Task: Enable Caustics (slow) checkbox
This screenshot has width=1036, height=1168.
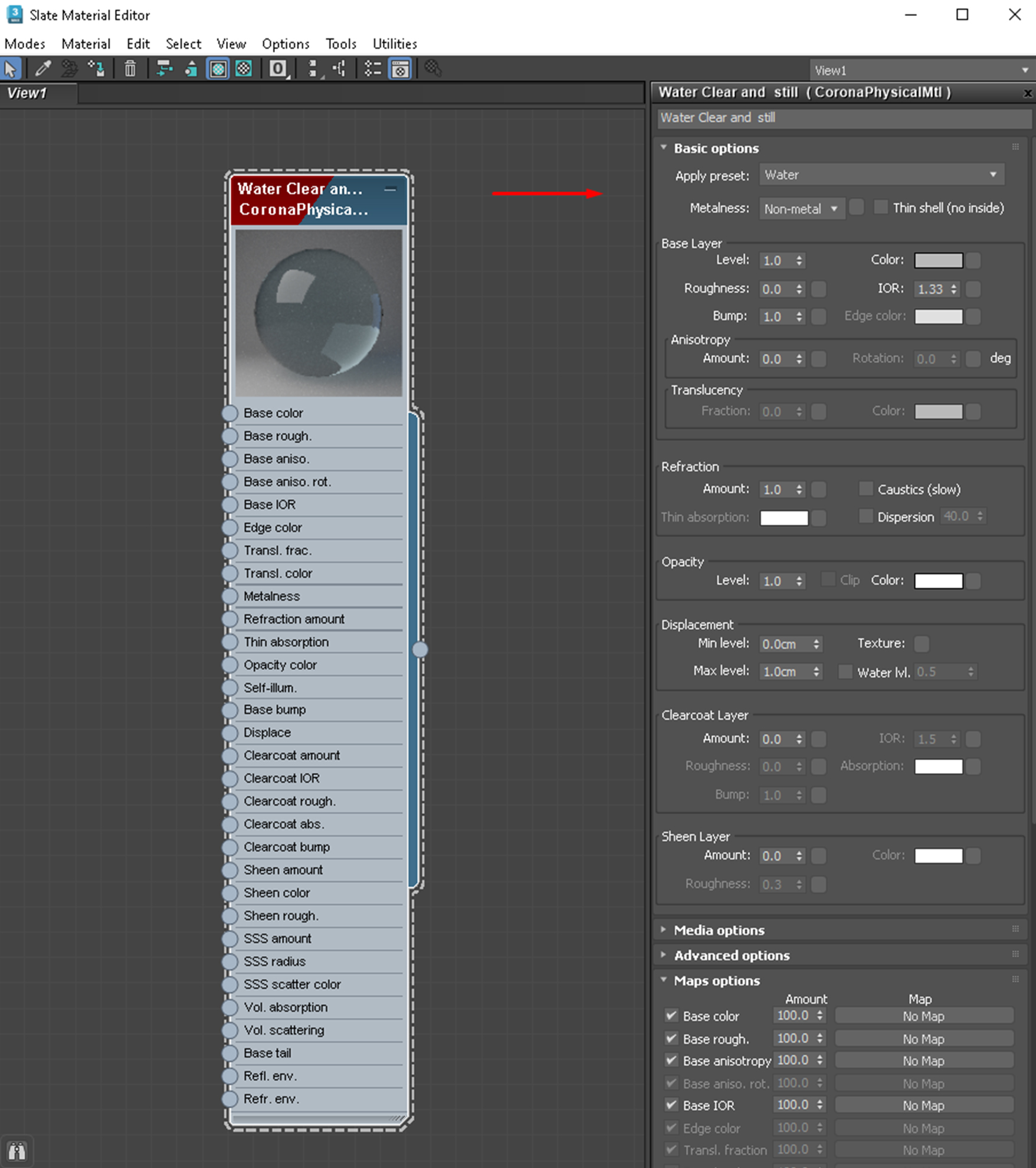Action: point(865,489)
